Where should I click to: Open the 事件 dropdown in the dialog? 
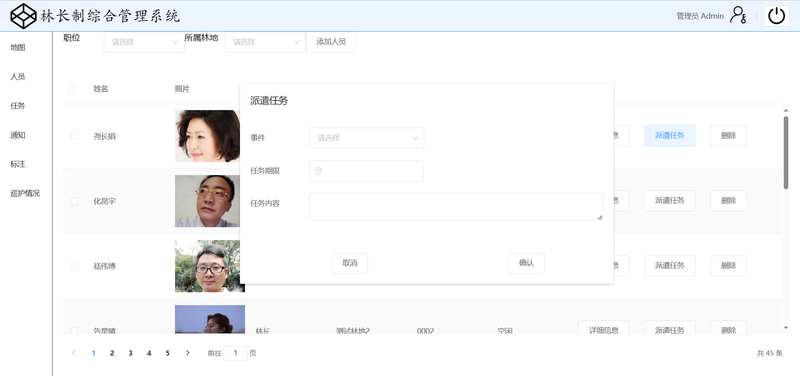coord(366,138)
